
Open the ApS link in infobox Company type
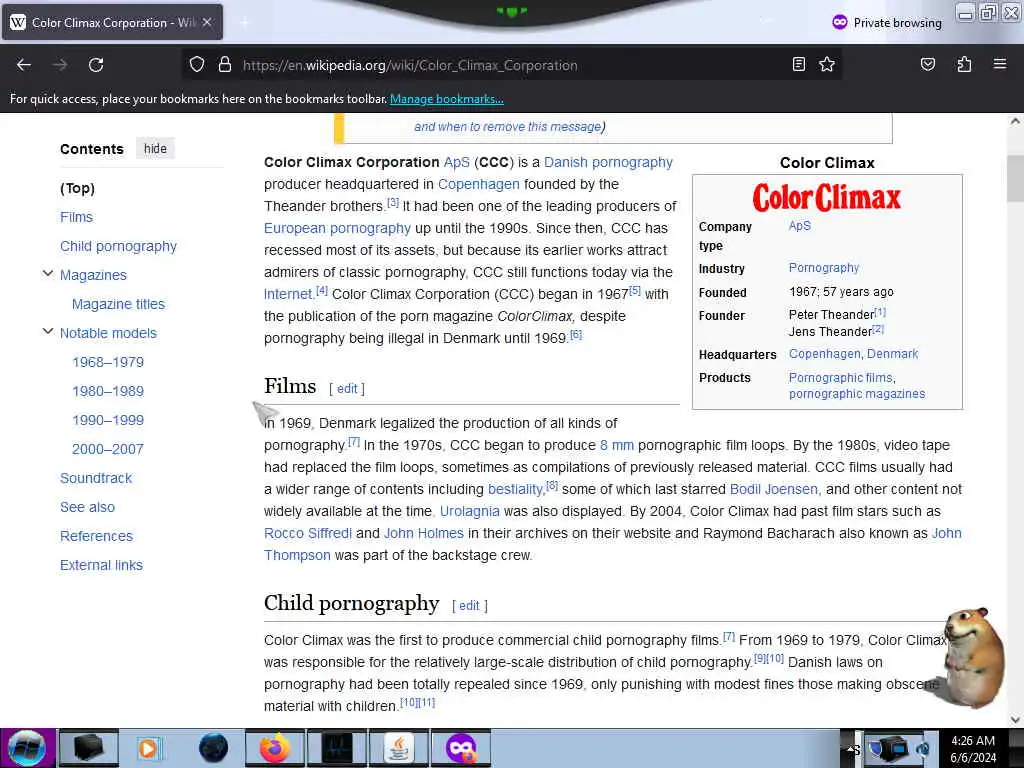click(x=799, y=226)
